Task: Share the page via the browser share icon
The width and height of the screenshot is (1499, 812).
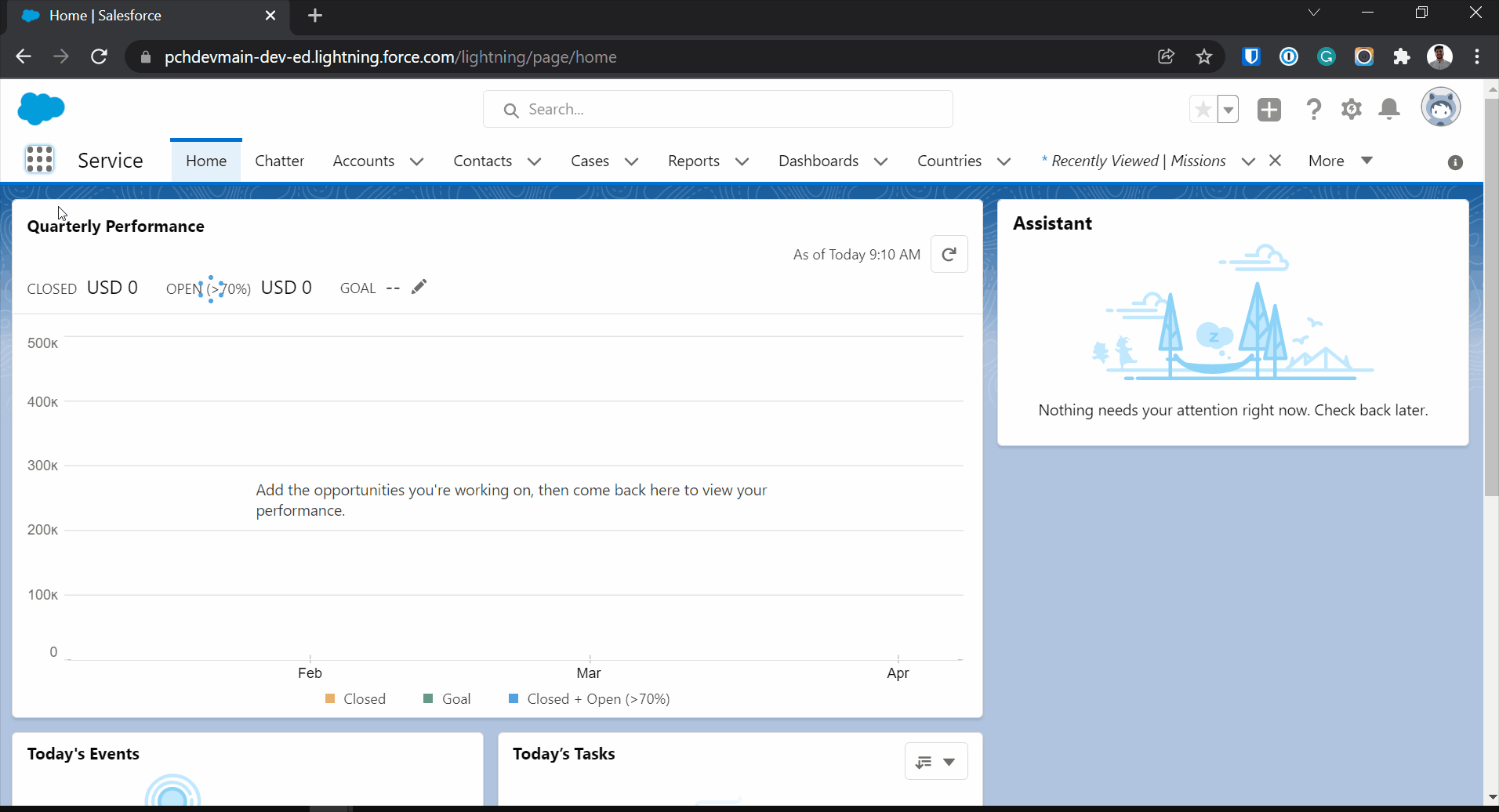Action: pyautogui.click(x=1166, y=56)
